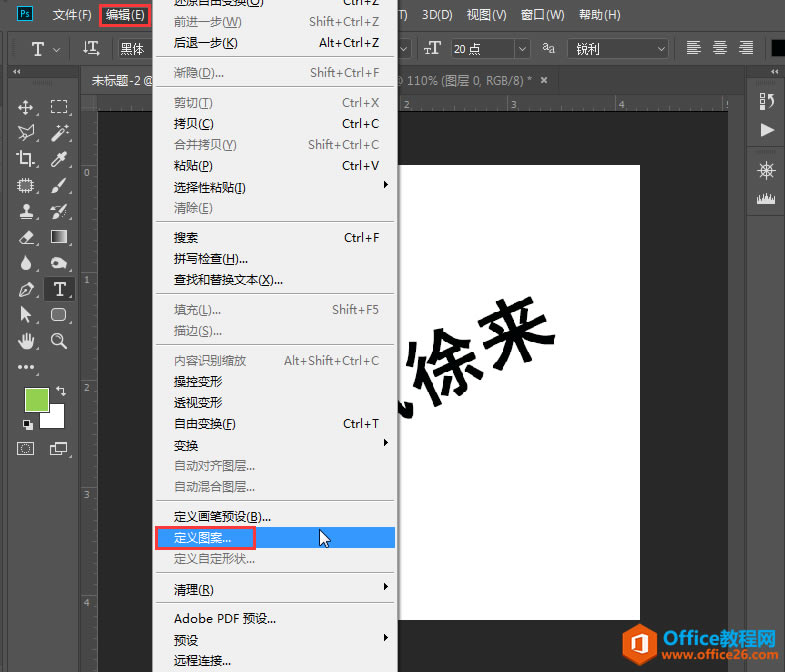The image size is (785, 672).
Task: Align text left
Action: click(693, 48)
